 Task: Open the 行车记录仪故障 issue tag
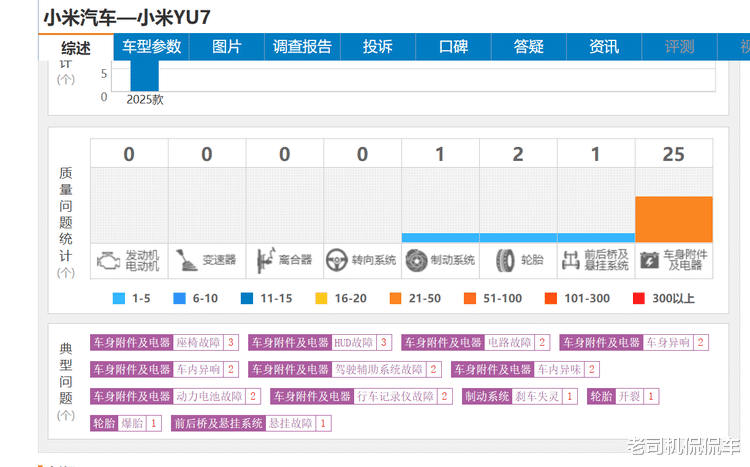pyautogui.click(x=361, y=396)
